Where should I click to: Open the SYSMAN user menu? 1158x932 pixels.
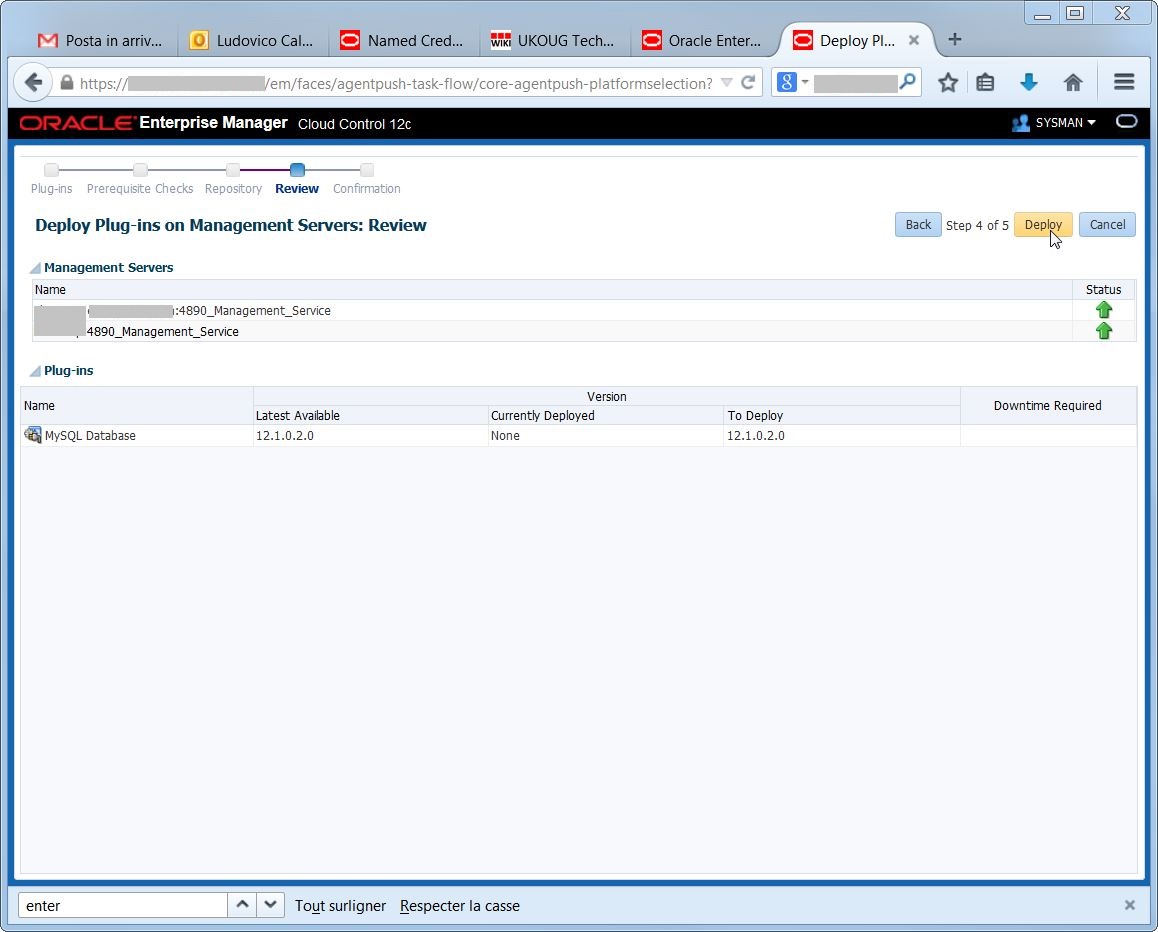point(1054,123)
